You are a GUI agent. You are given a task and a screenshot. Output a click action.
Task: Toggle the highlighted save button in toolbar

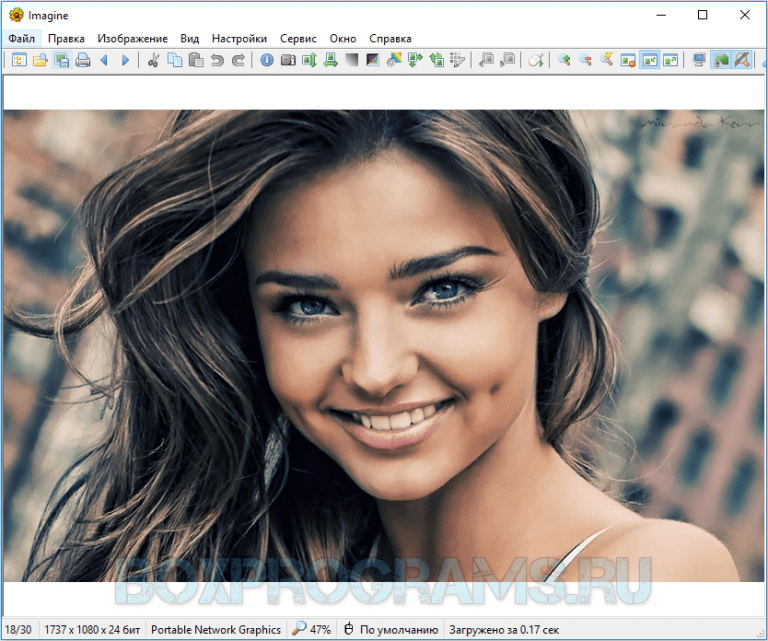[62, 61]
